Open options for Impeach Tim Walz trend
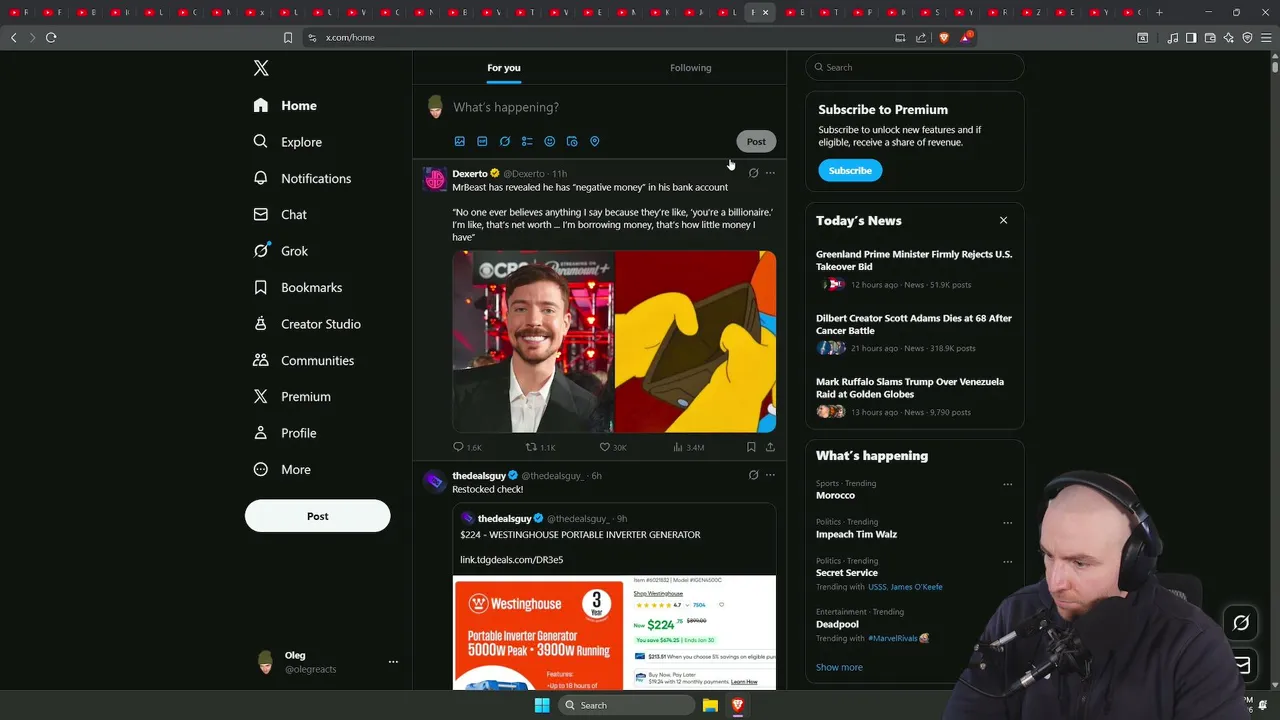This screenshot has height=720, width=1280. (x=1007, y=522)
